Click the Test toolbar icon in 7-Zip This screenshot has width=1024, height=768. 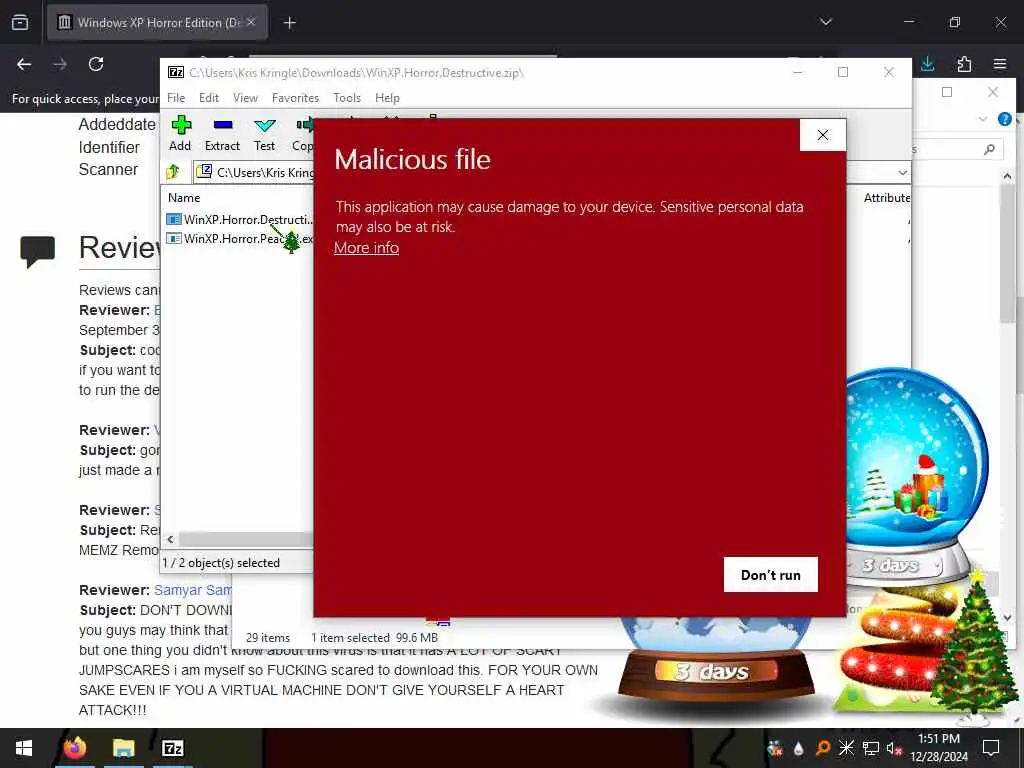tap(264, 134)
